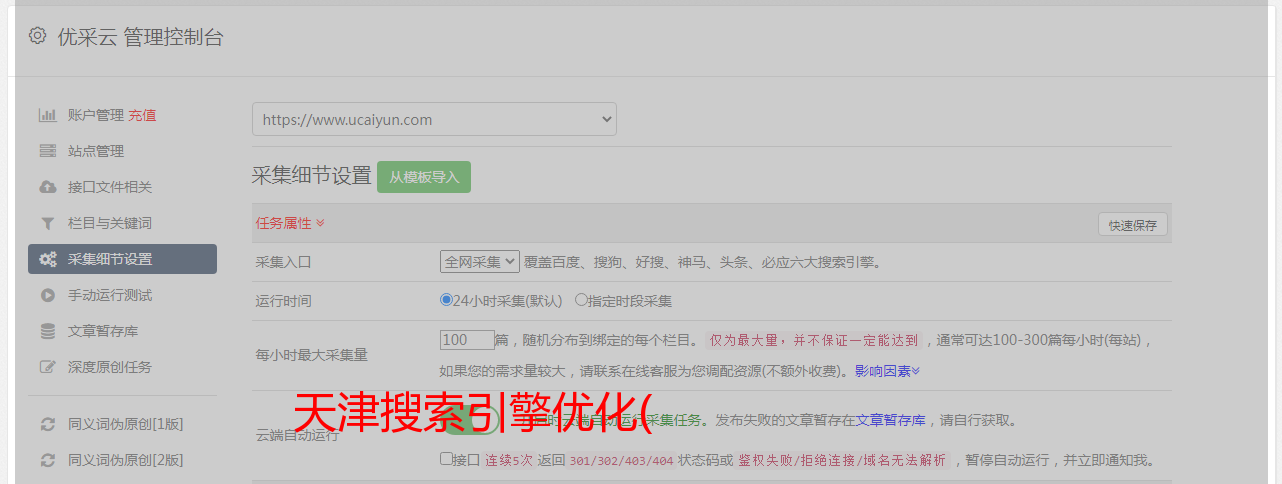This screenshot has height=484, width=1282.
Task: Click the hourly max count input field
Action: pyautogui.click(x=467, y=339)
